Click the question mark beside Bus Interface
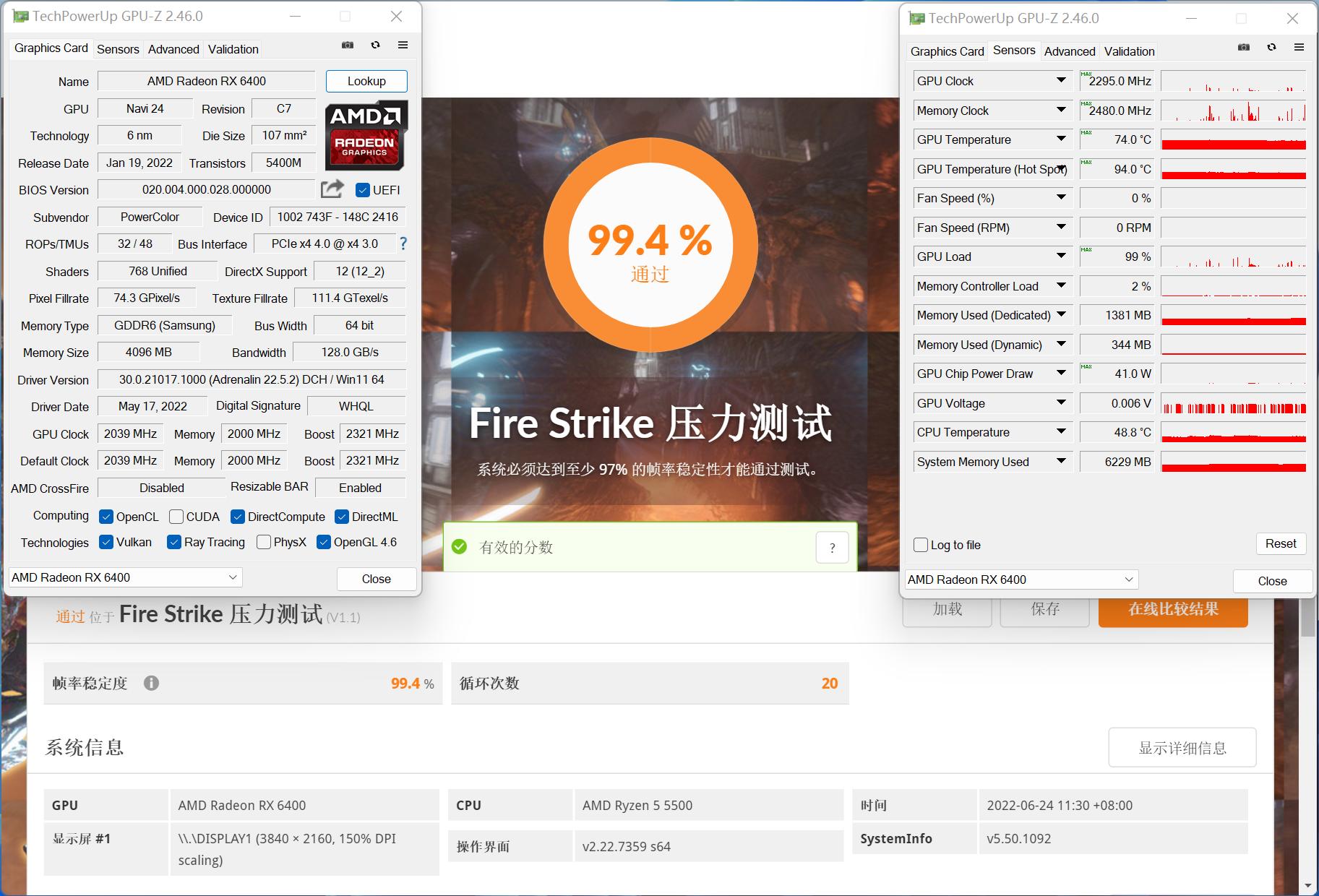The width and height of the screenshot is (1319, 896). 403,244
